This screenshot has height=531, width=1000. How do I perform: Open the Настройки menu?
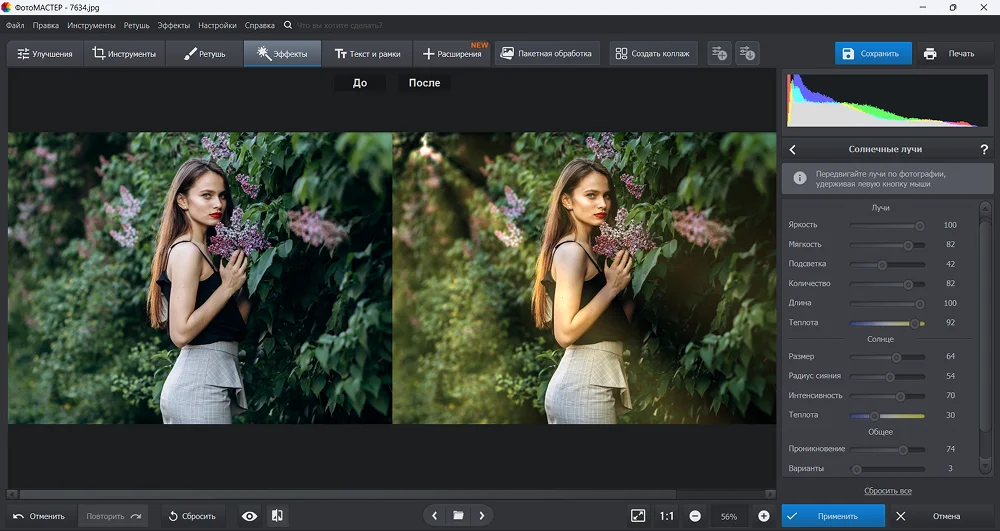coord(217,25)
